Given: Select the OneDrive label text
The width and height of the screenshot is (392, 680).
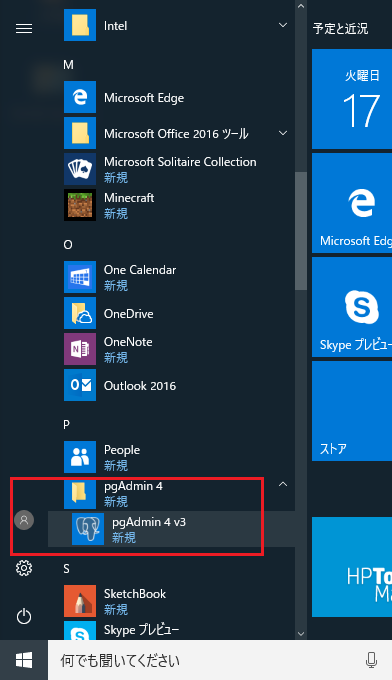Looking at the screenshot, I should click(128, 314).
